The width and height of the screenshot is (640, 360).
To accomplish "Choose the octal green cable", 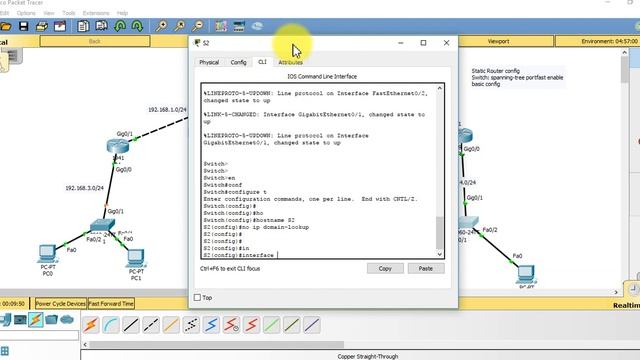I will coord(271,325).
